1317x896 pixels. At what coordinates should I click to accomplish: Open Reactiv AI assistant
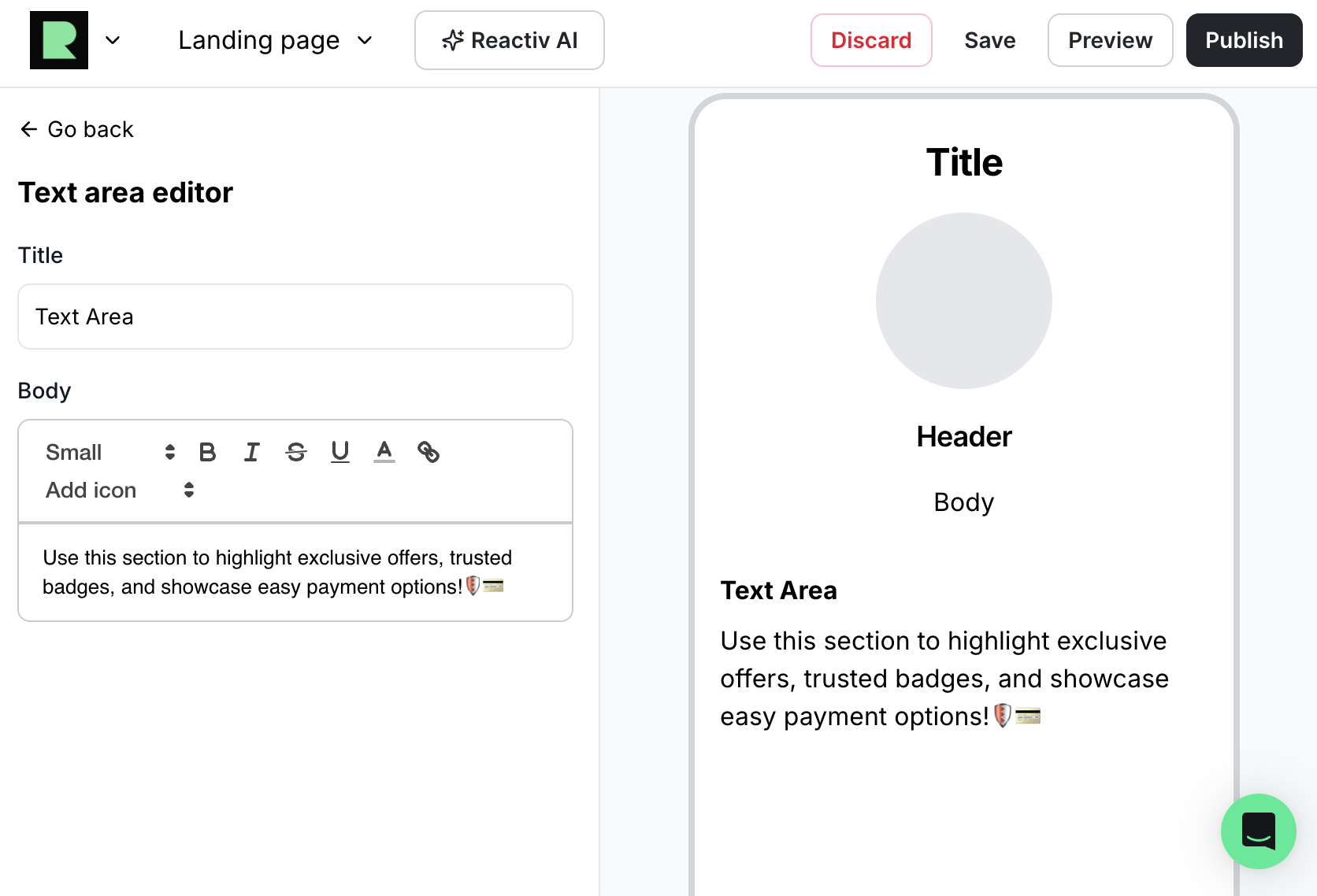pos(510,40)
